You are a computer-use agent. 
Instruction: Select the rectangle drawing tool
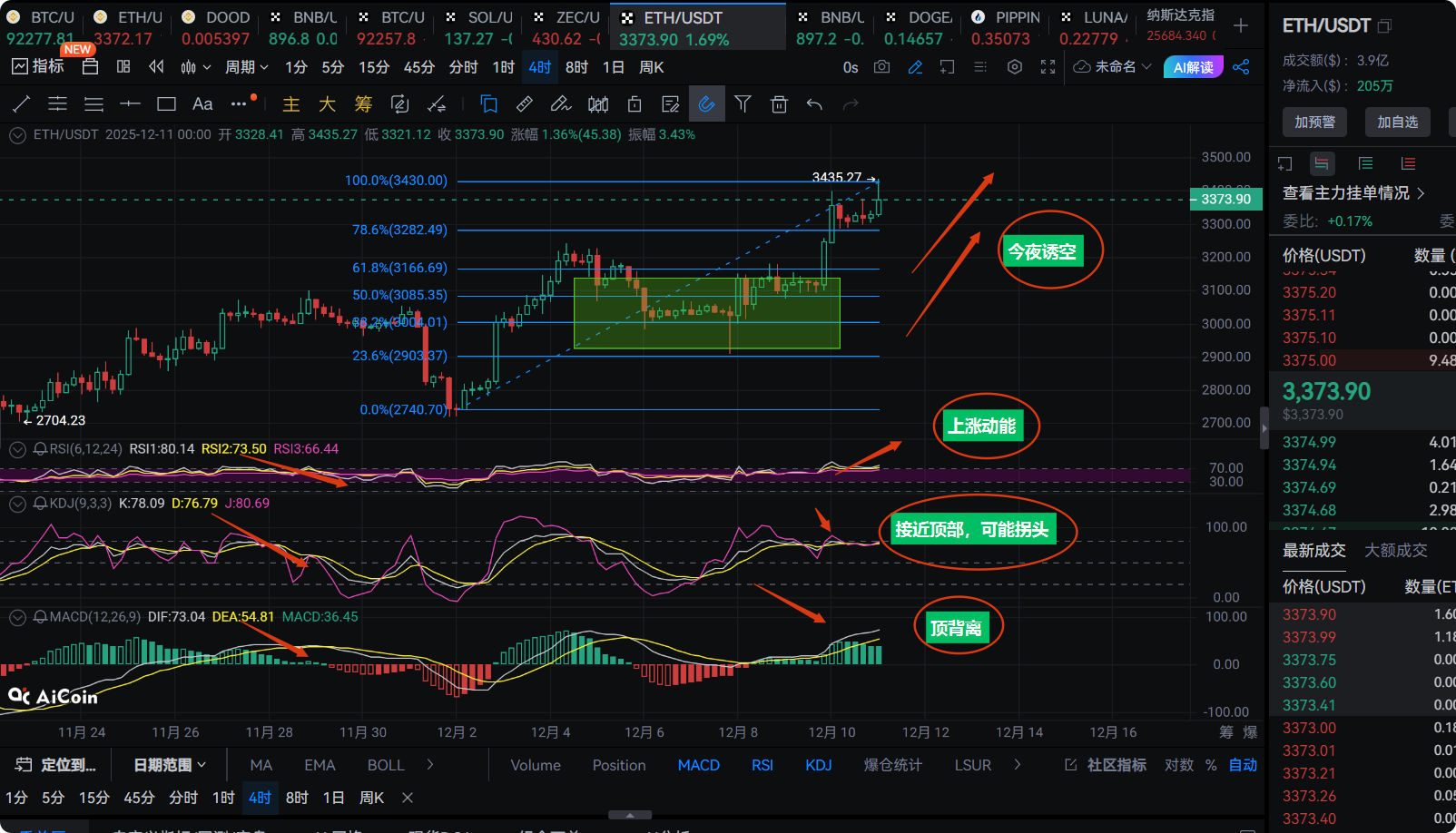tap(166, 104)
